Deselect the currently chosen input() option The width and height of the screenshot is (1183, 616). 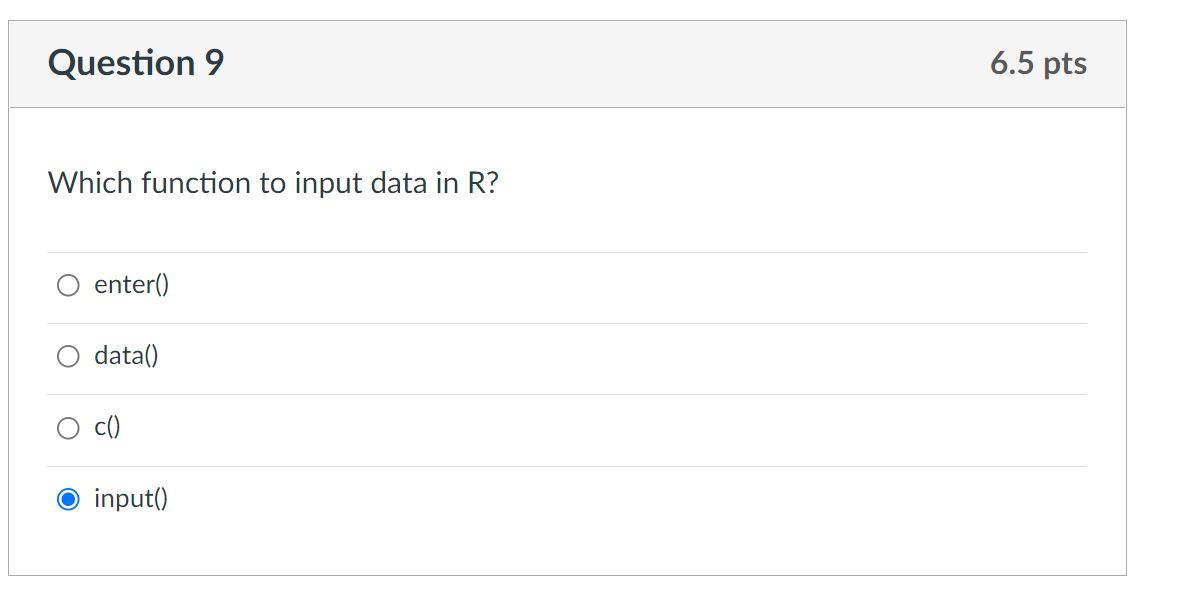click(x=67, y=498)
